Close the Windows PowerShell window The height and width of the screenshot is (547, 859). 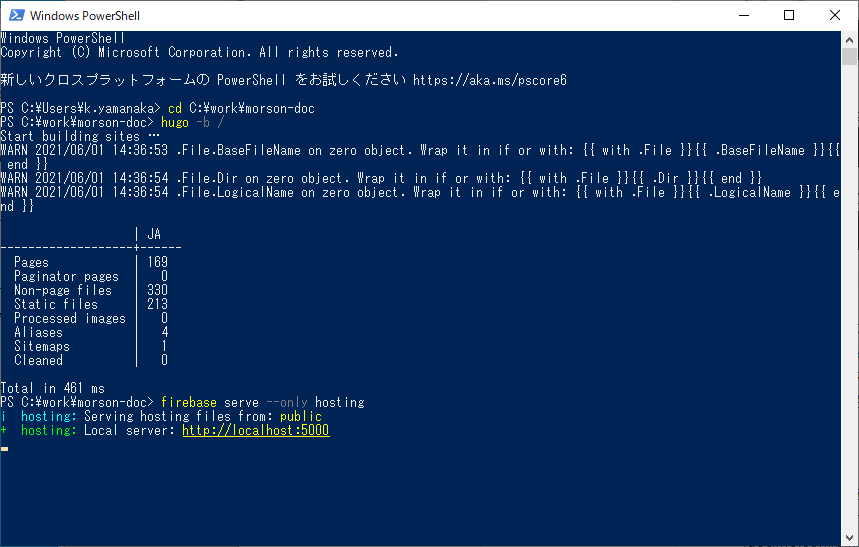[x=835, y=15]
